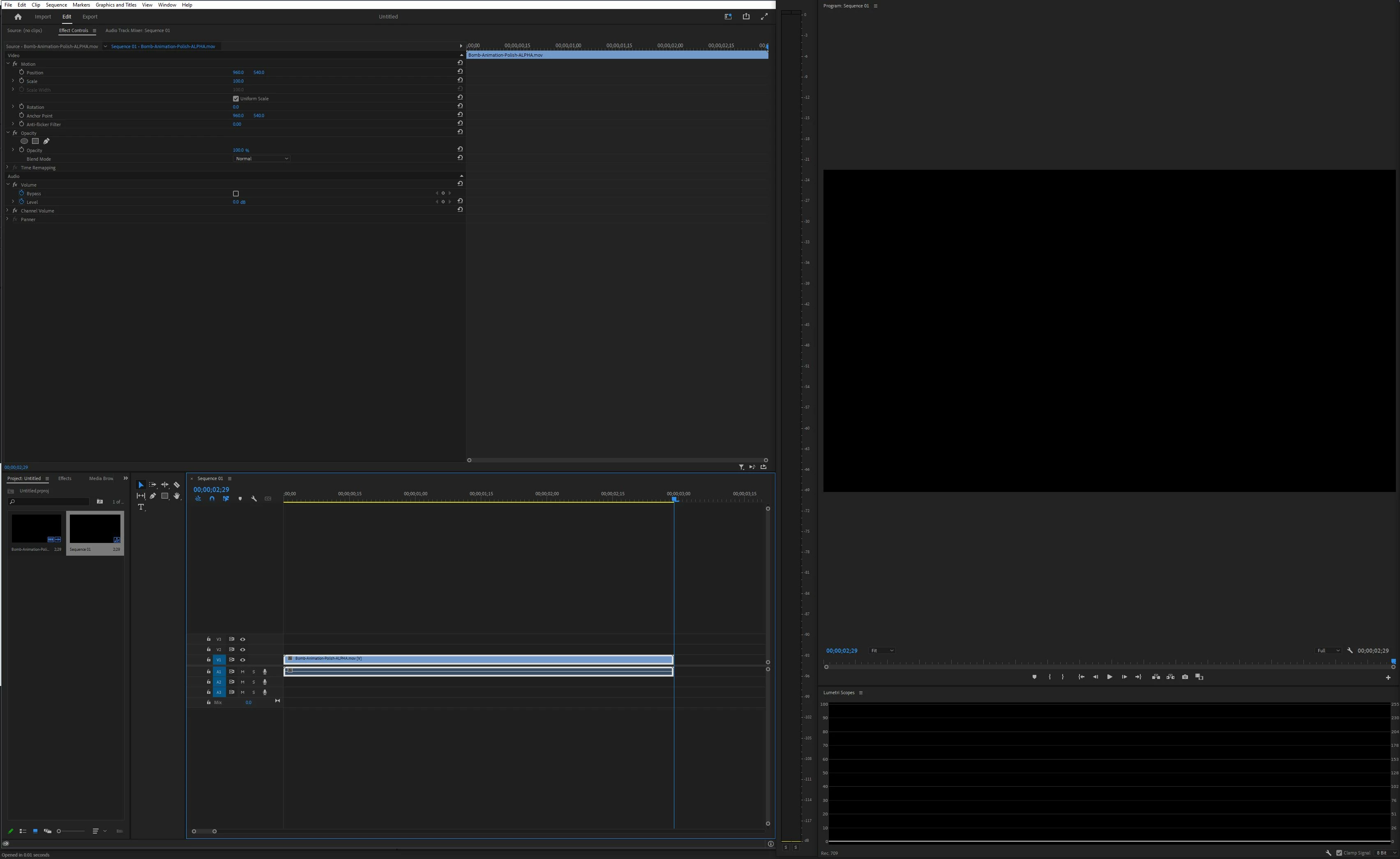Select the Pen tool in the tools panel
This screenshot has width=1400, height=859.
click(153, 496)
